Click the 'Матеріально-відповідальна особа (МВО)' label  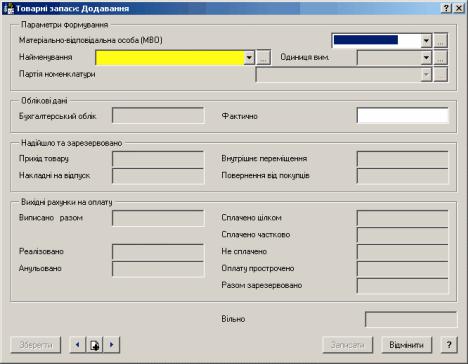point(91,40)
